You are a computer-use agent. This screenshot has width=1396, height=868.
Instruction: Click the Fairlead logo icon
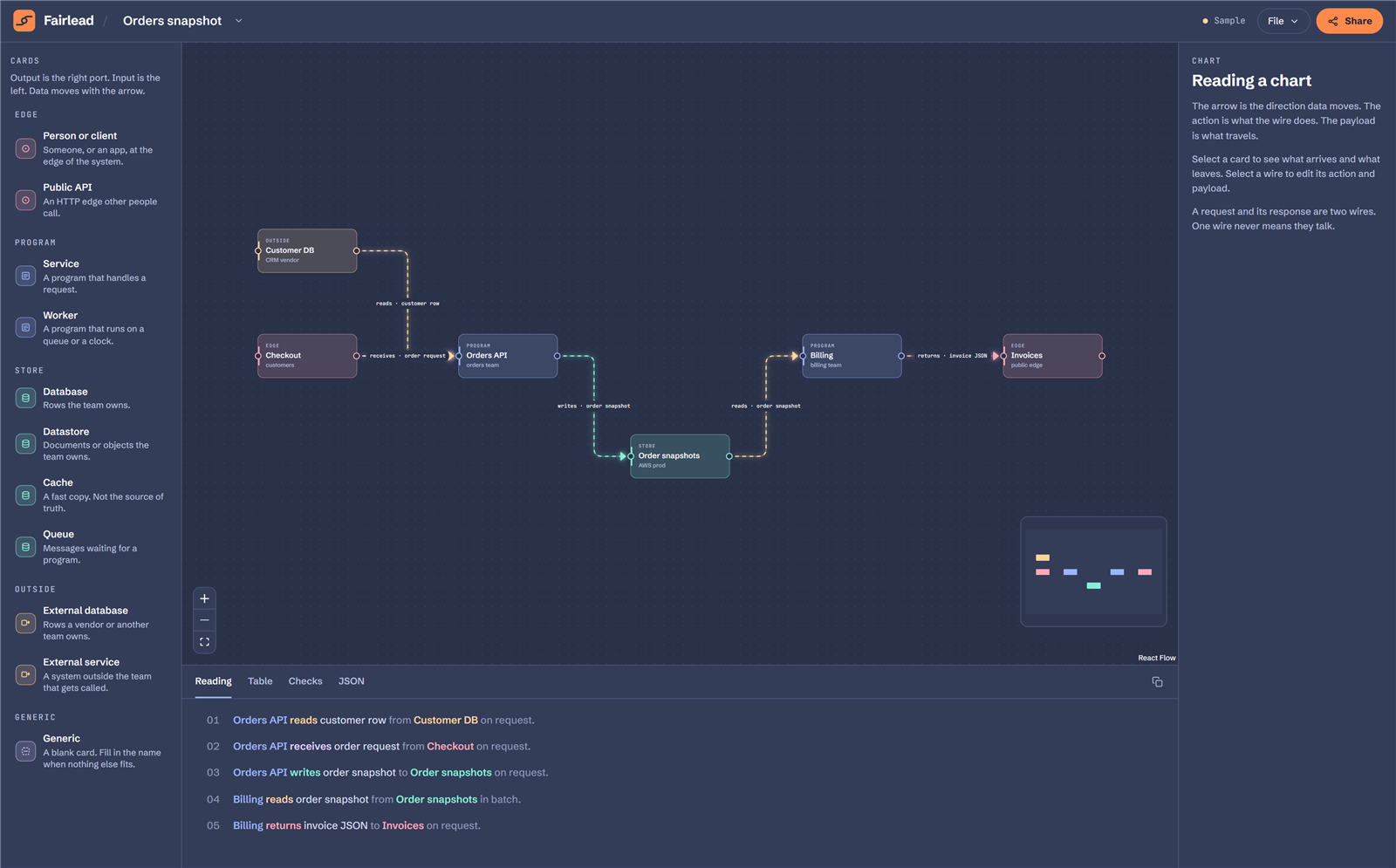(24, 21)
